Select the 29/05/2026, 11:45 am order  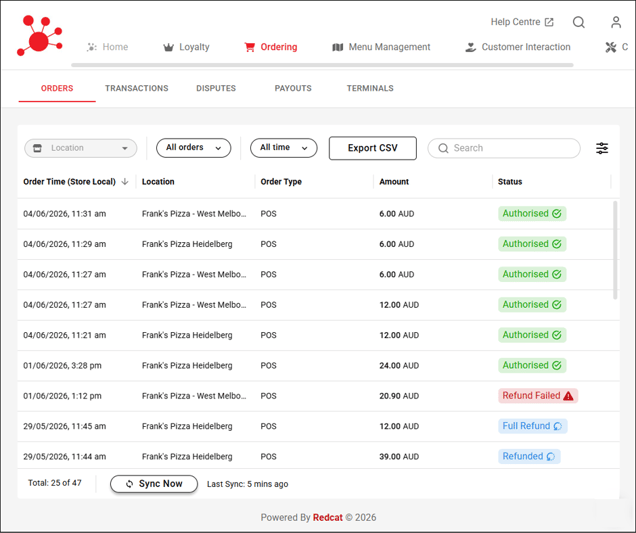tap(318, 426)
